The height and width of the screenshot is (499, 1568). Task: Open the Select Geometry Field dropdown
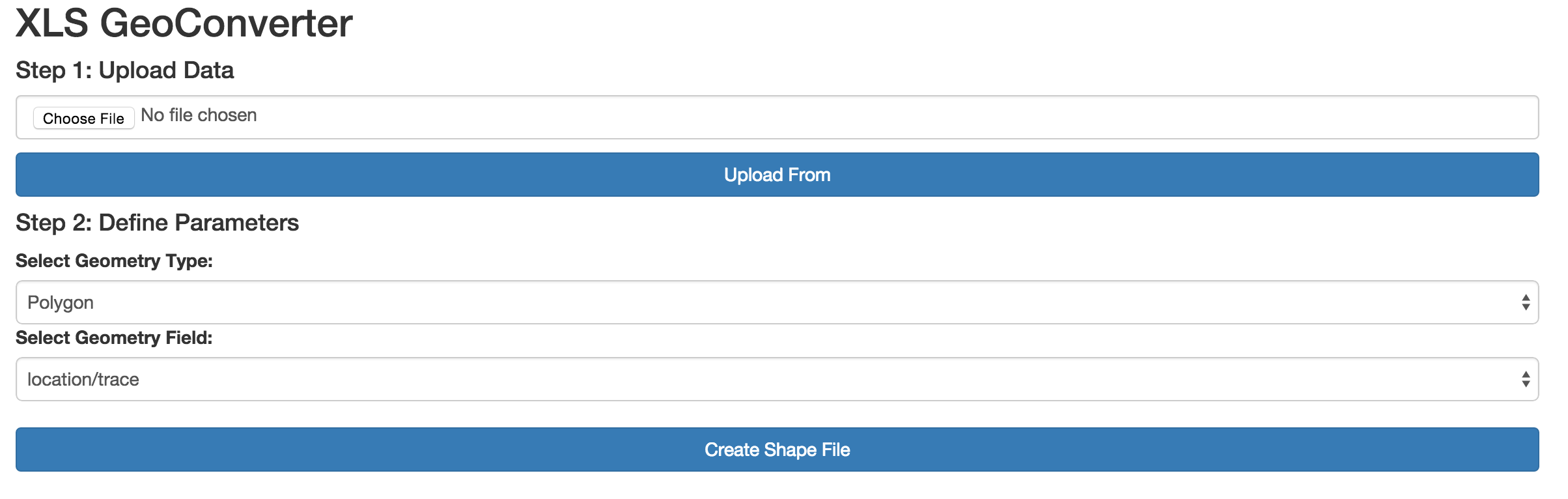tap(777, 379)
